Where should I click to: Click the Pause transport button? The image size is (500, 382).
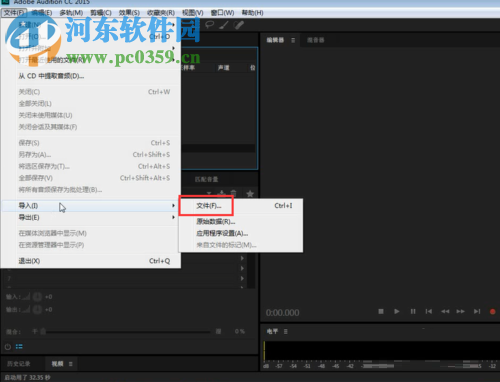click(413, 311)
